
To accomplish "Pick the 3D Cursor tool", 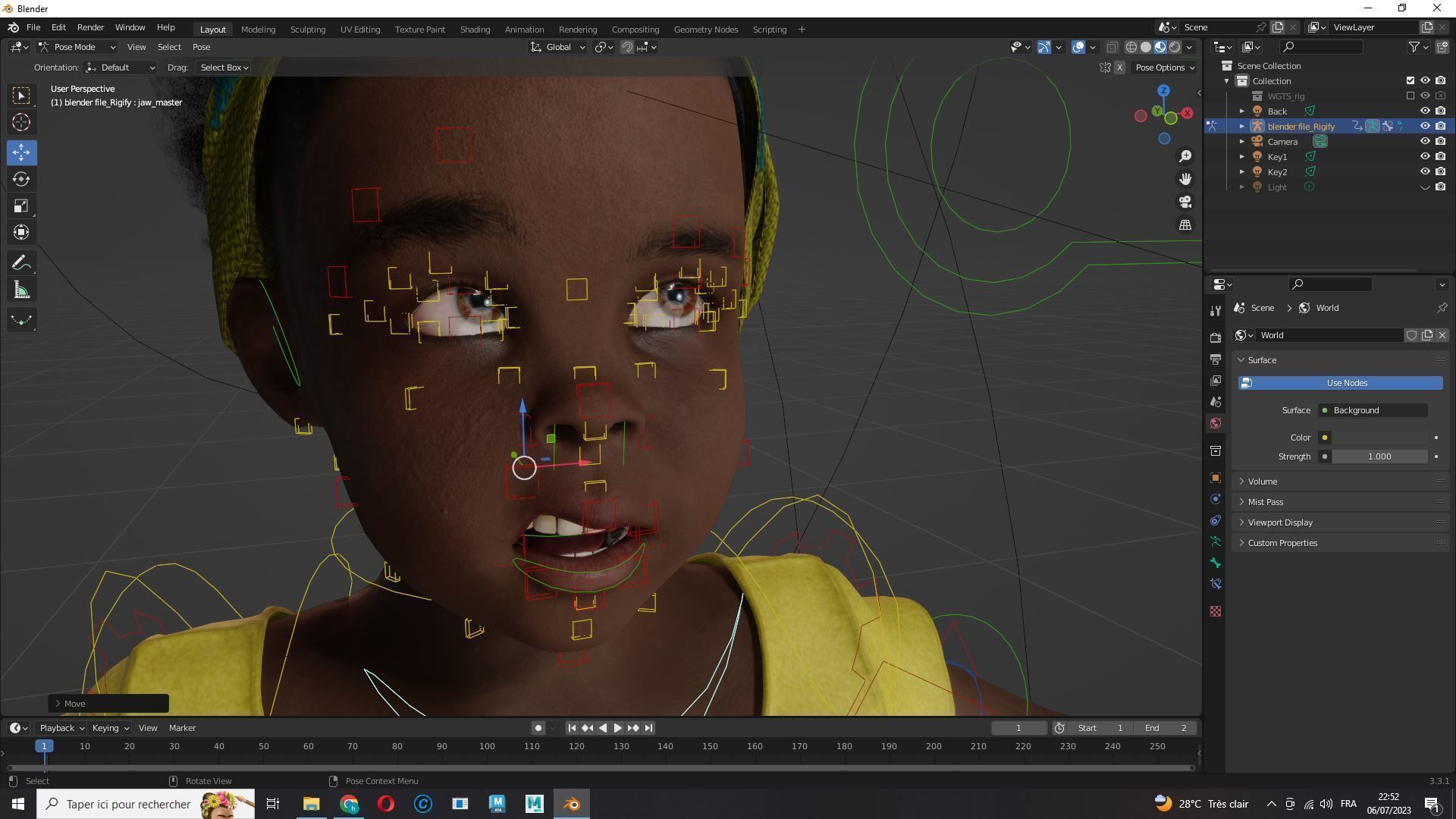I will 21,122.
